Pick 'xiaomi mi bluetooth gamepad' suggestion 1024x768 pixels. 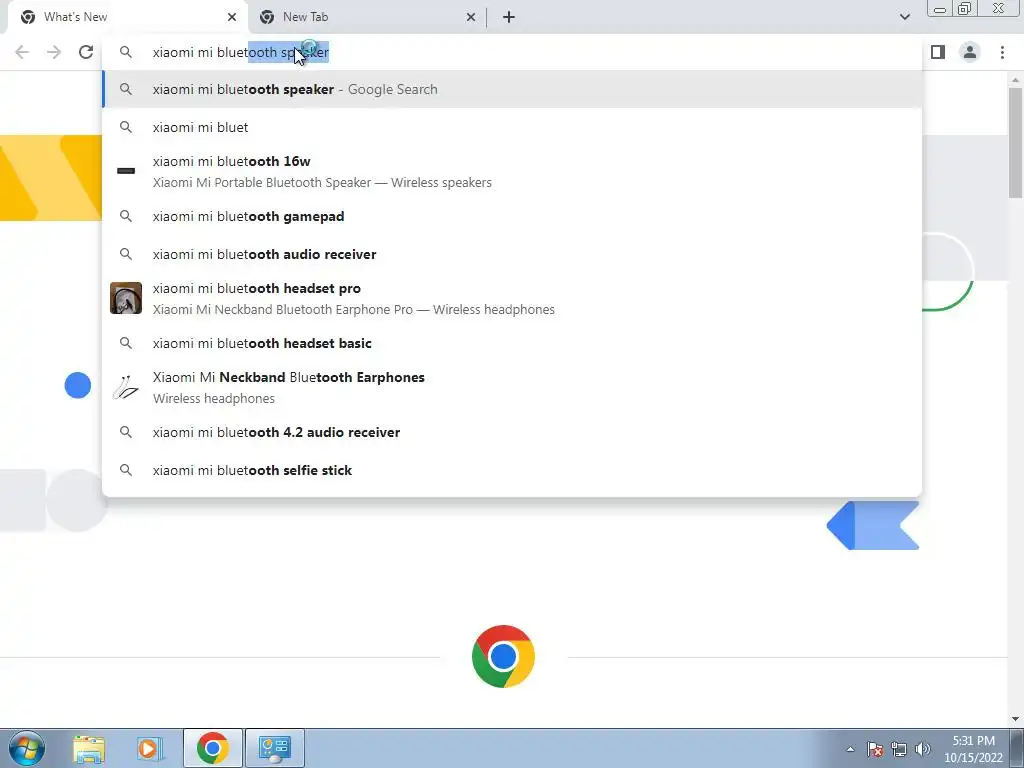pyautogui.click(x=513, y=216)
